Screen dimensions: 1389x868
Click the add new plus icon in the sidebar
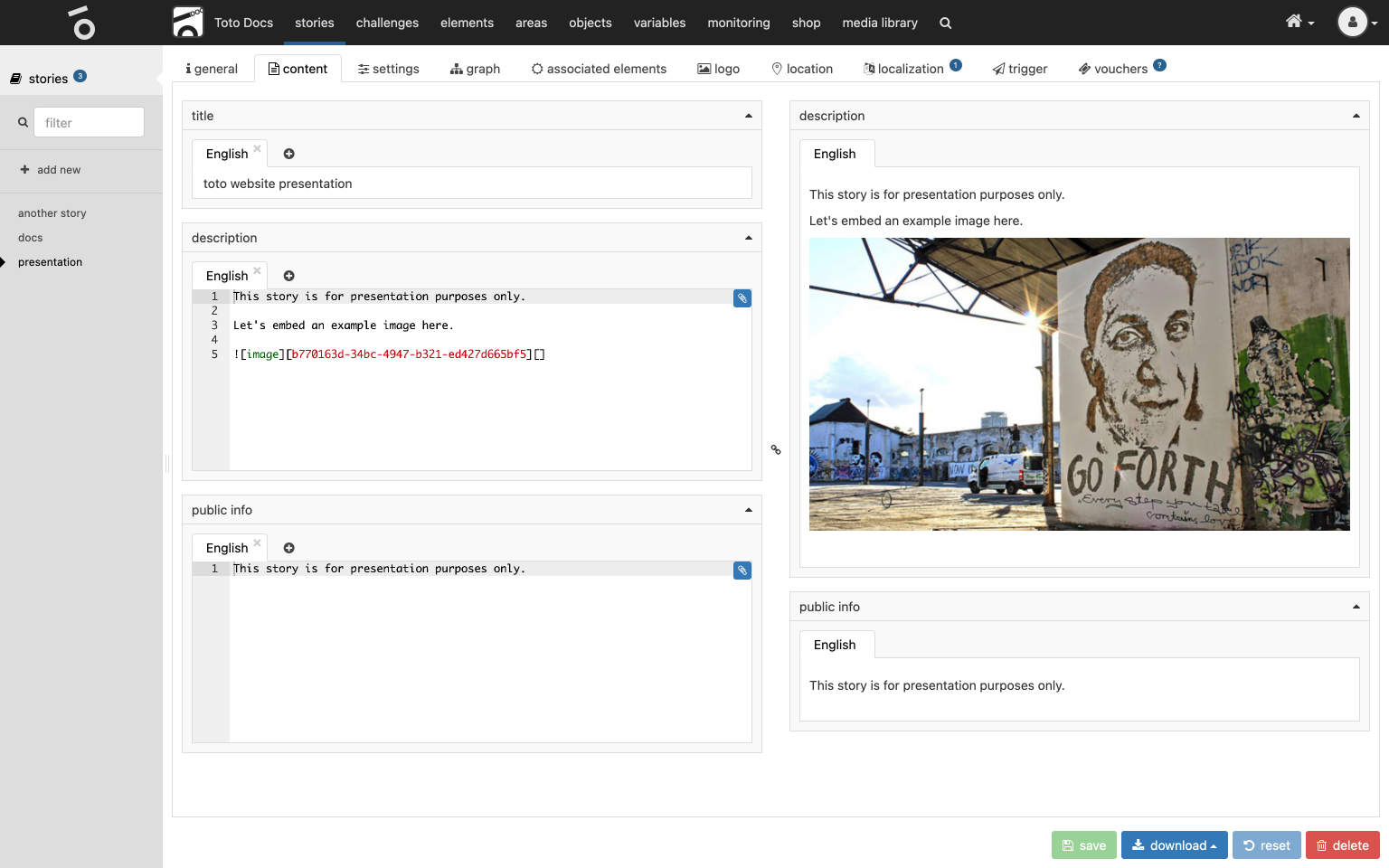(24, 170)
